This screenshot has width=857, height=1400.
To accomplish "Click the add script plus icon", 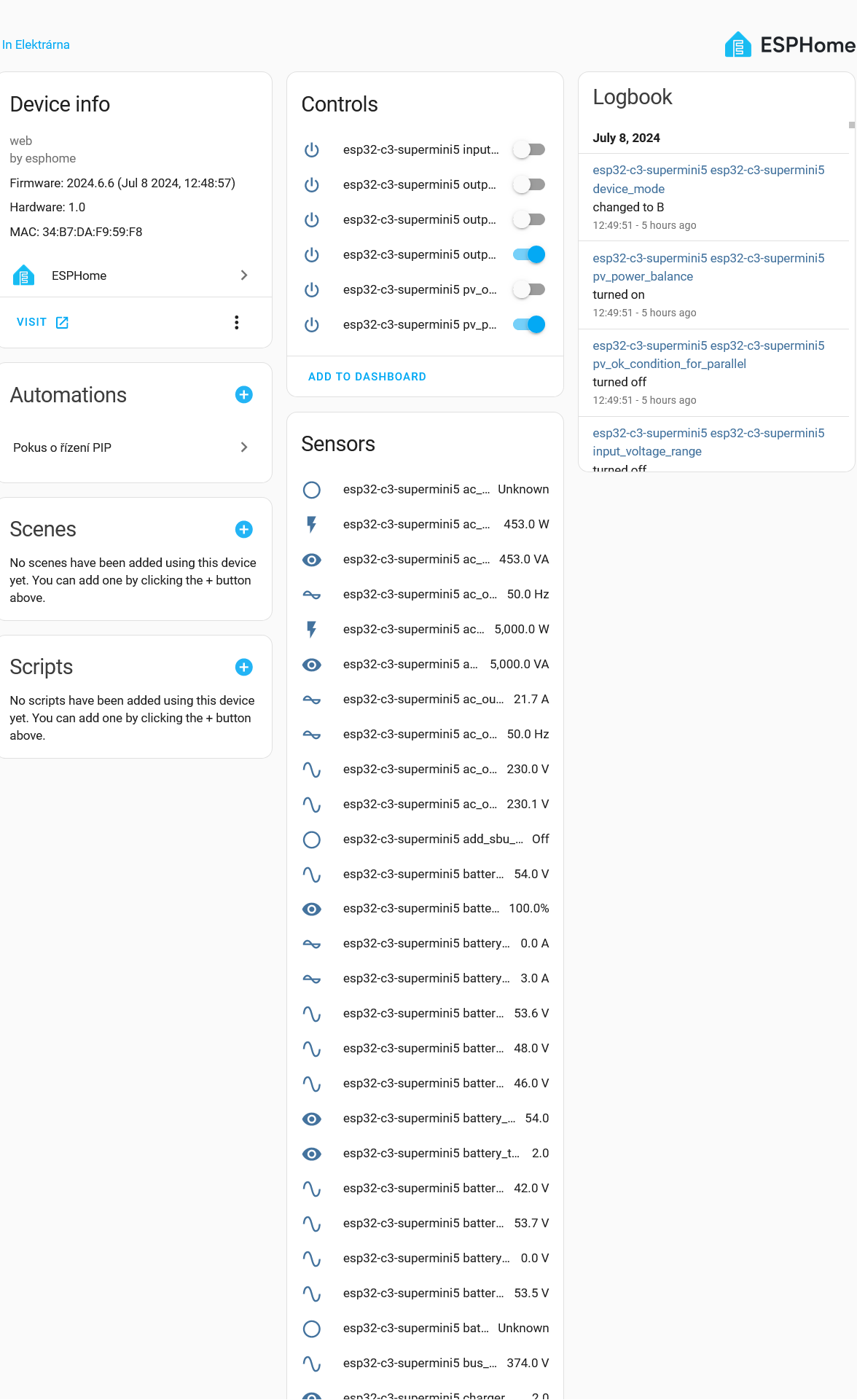I will point(244,667).
